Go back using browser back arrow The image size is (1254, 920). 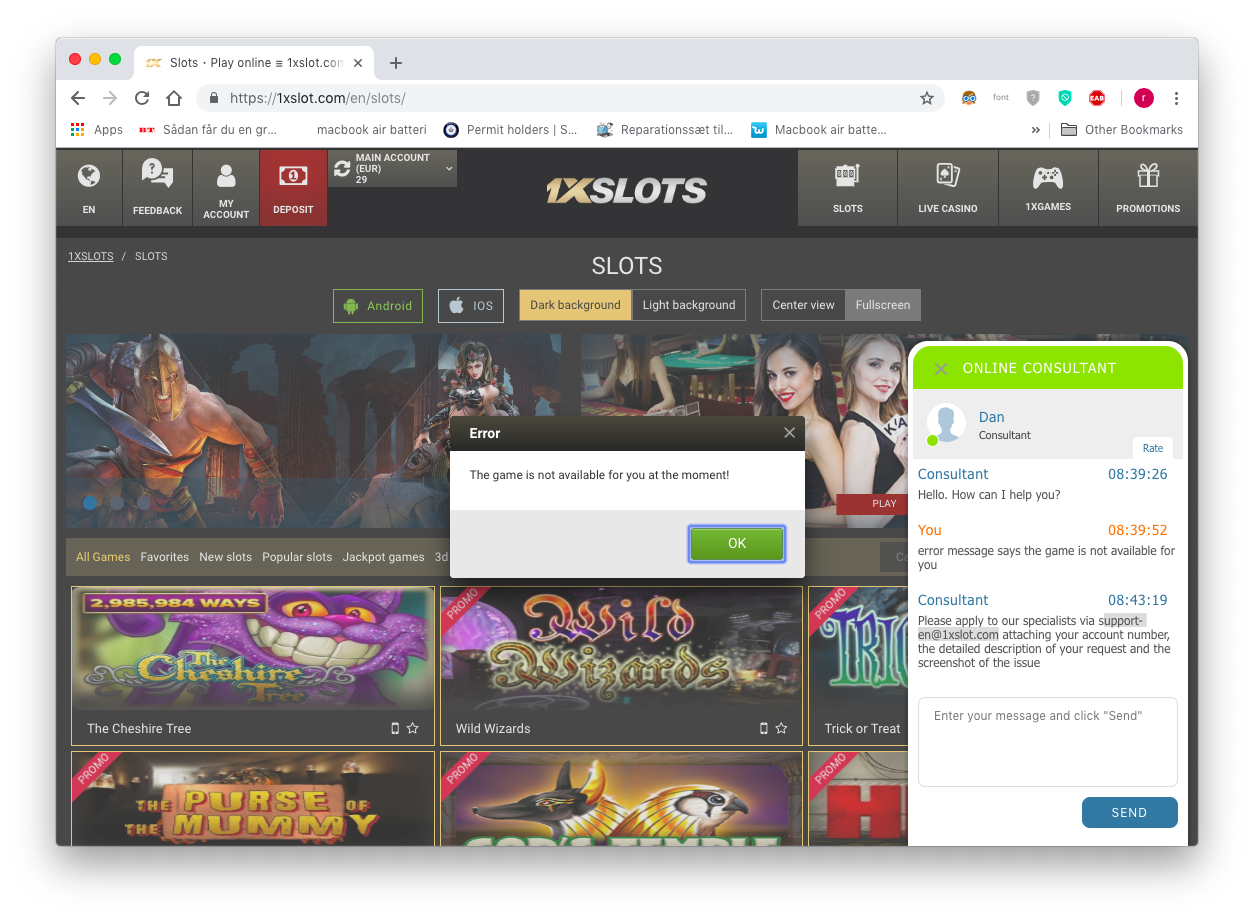tap(78, 98)
